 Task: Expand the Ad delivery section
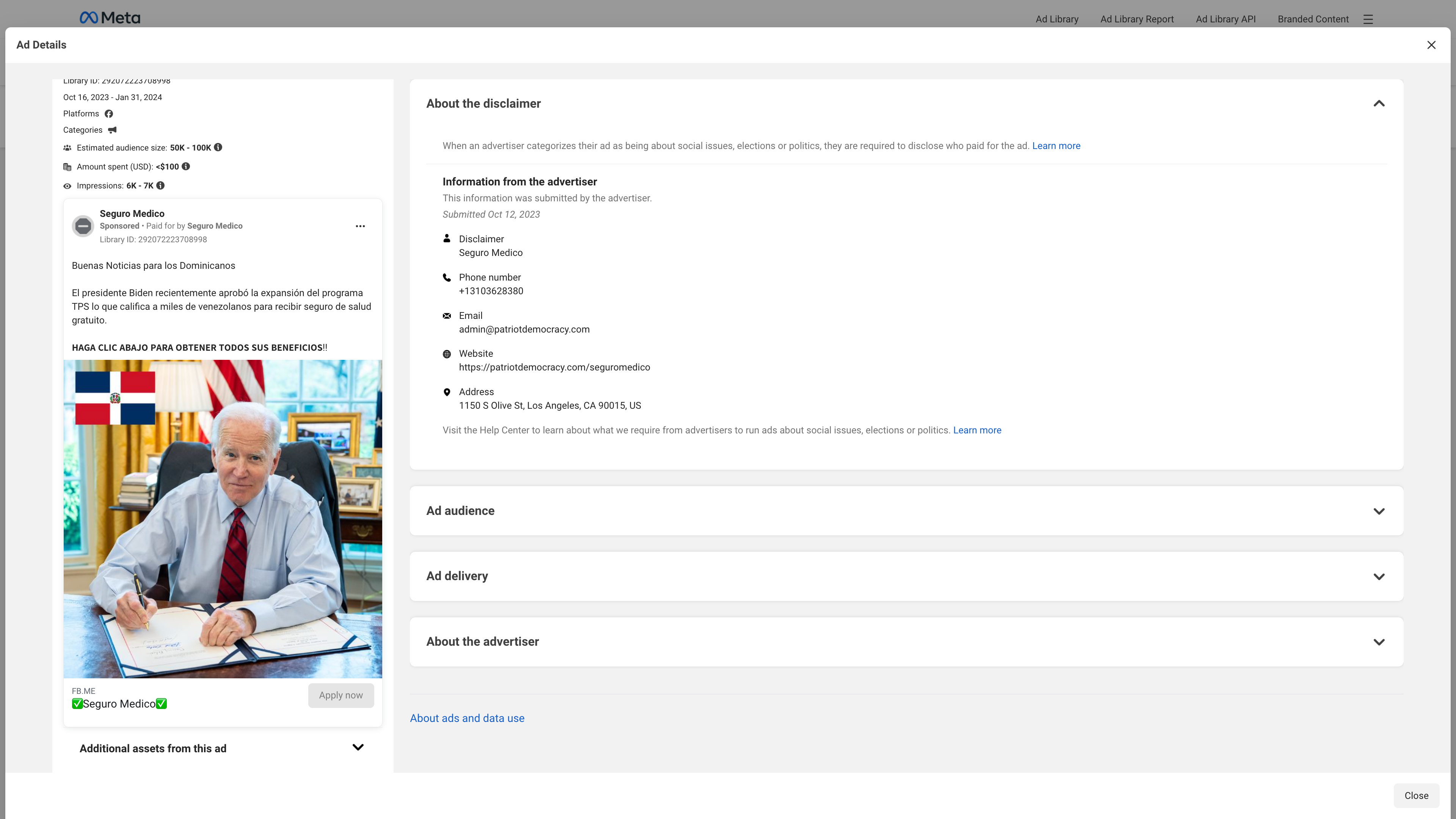(1379, 576)
